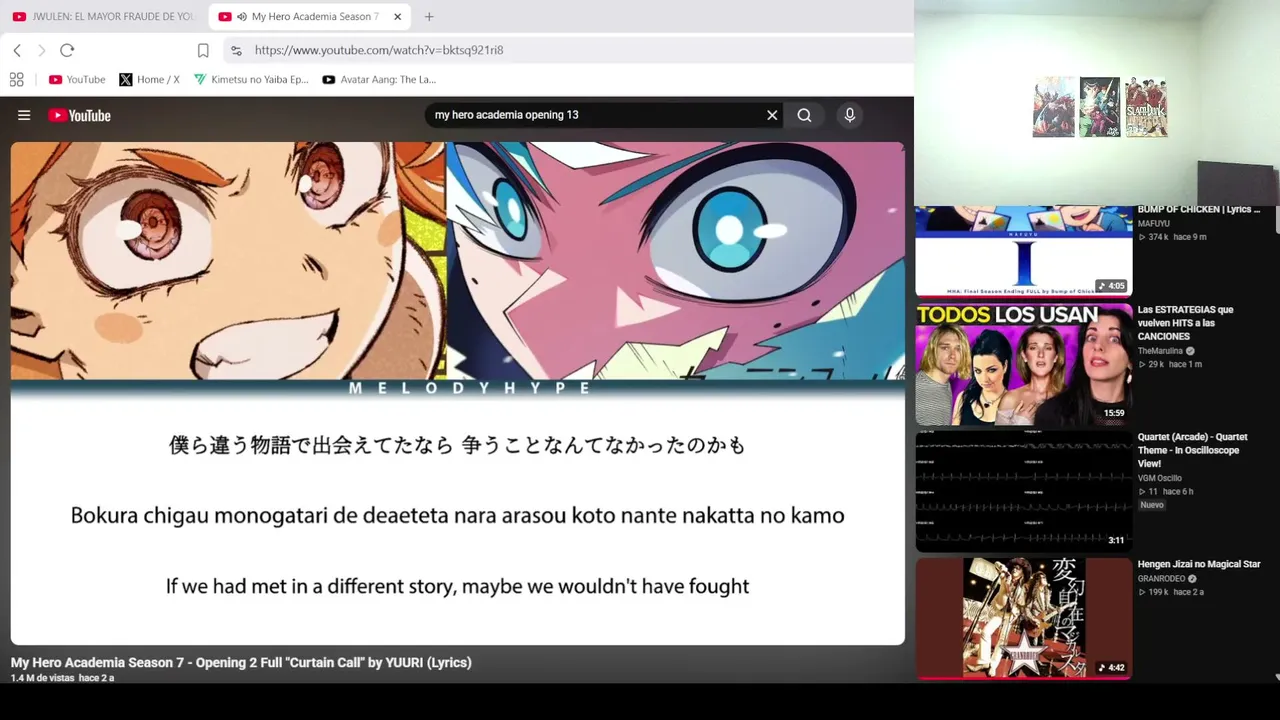
Task: Open the TODOS LOS USAN video thumbnail
Action: (1024, 364)
